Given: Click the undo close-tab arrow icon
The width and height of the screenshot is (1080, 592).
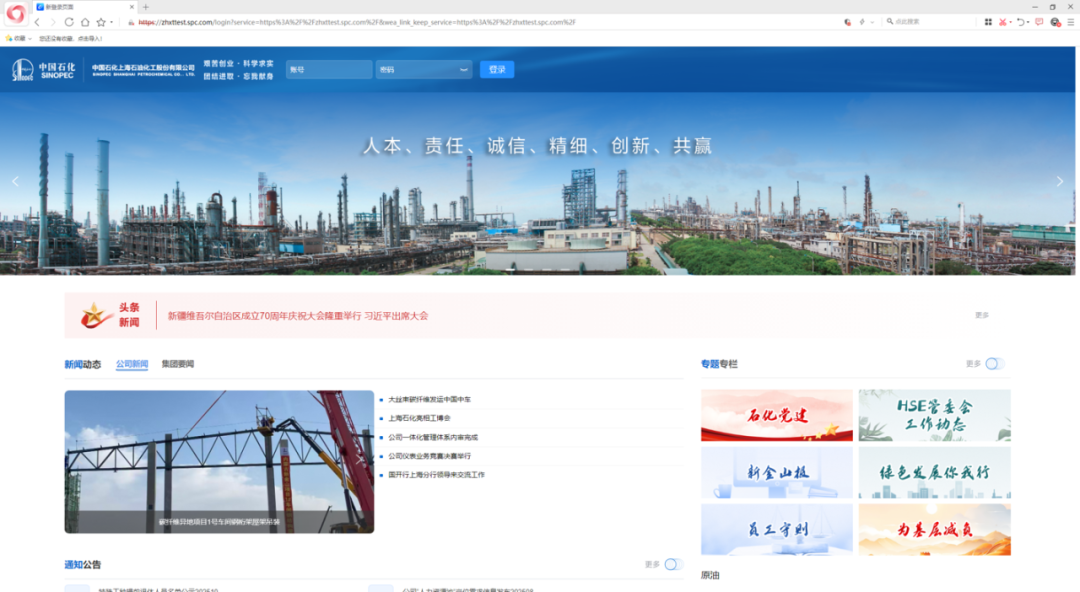Looking at the screenshot, I should (x=1020, y=22).
